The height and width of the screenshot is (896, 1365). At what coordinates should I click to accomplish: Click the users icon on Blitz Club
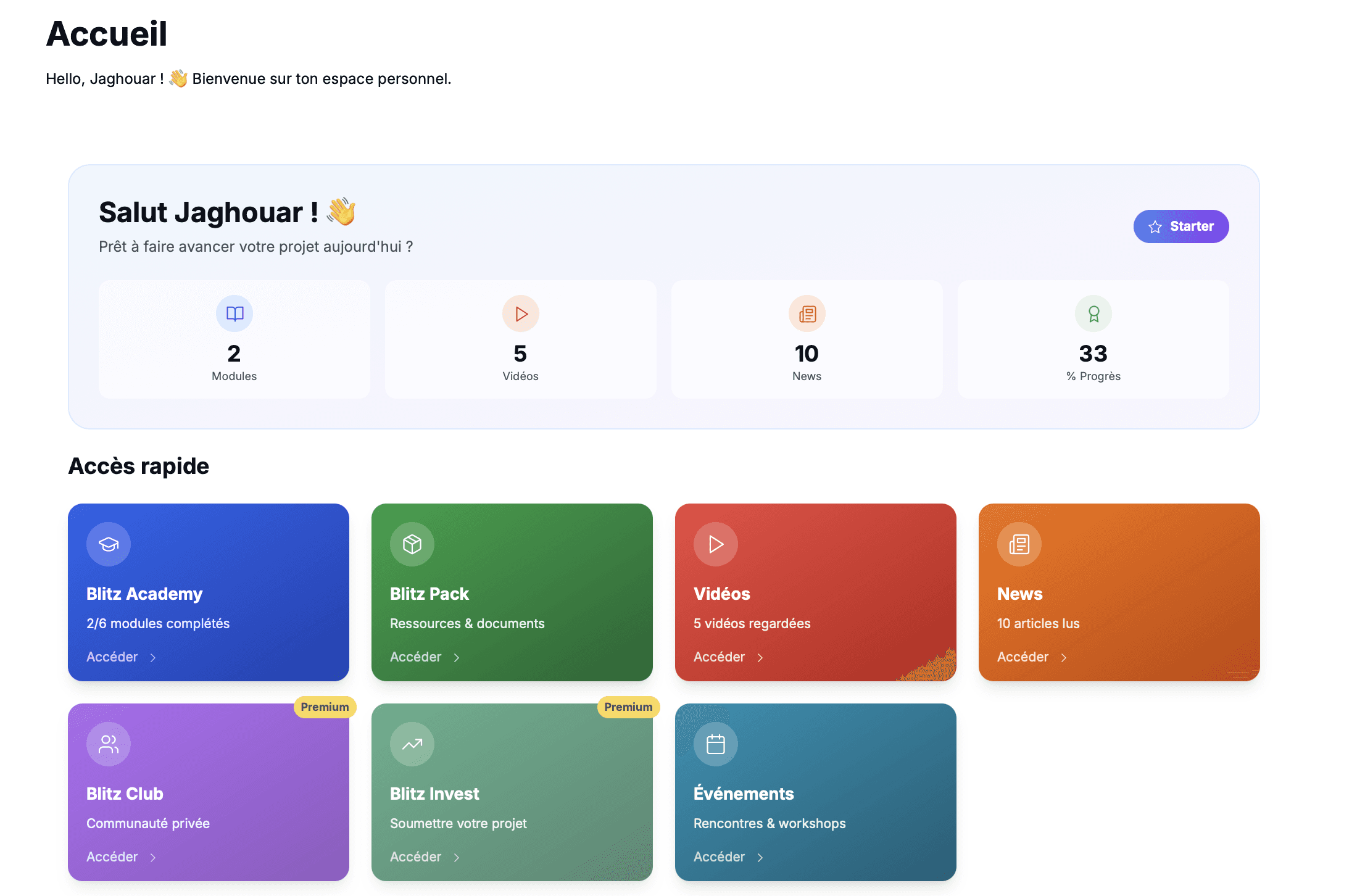[x=109, y=744]
